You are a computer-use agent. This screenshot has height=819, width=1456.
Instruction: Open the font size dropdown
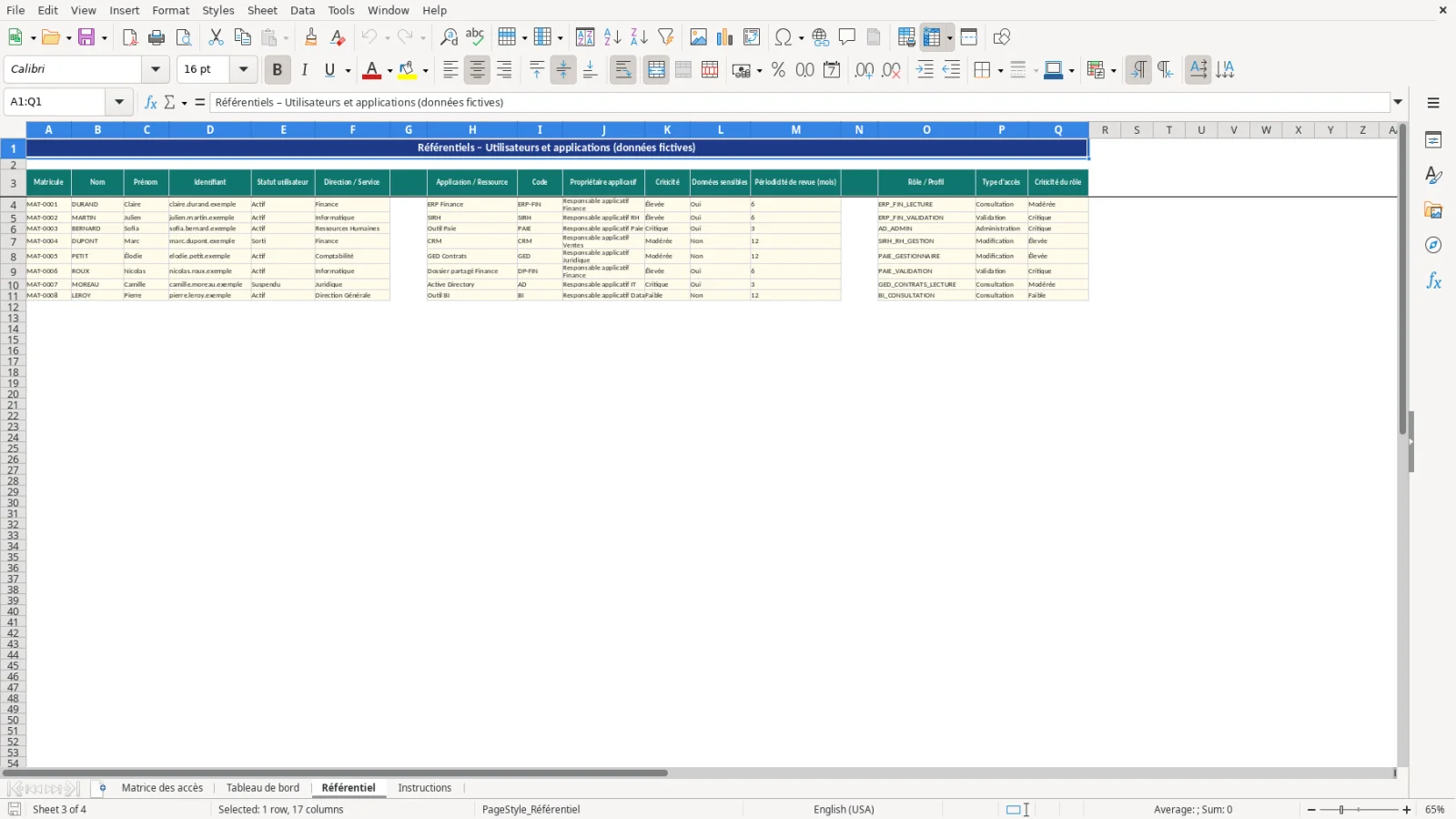click(x=243, y=69)
